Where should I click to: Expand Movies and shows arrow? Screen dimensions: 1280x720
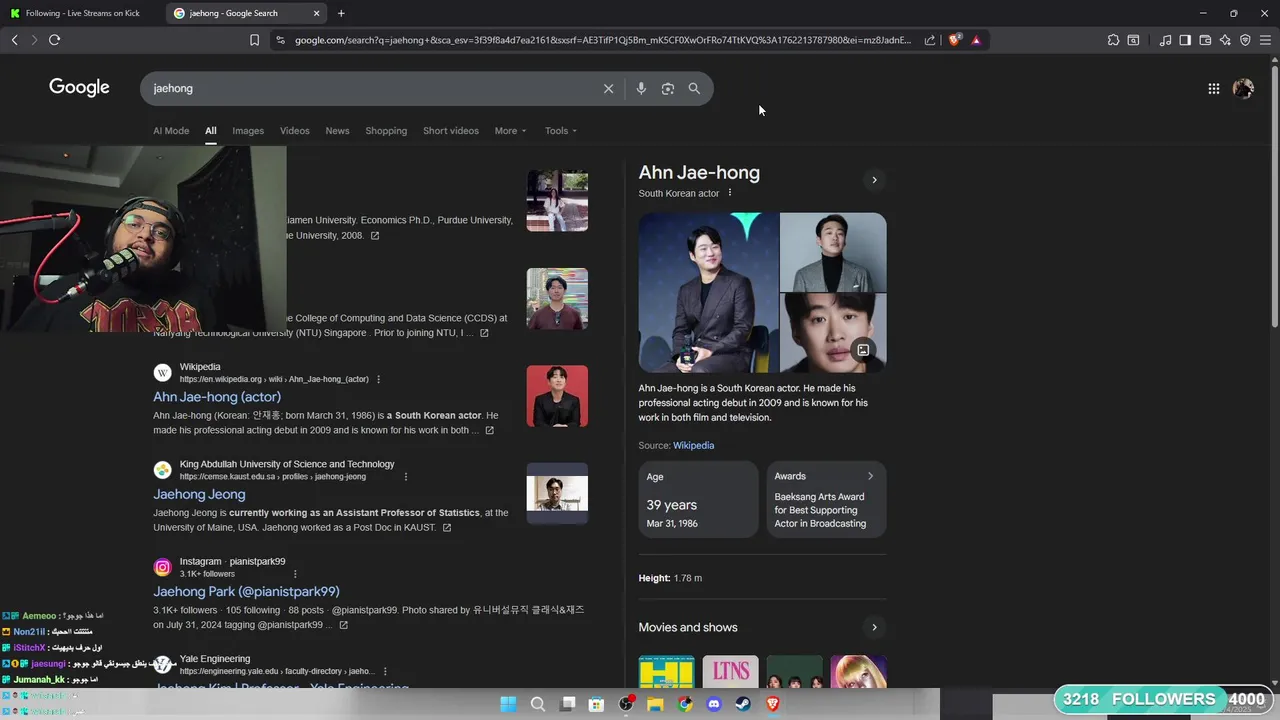(x=874, y=627)
